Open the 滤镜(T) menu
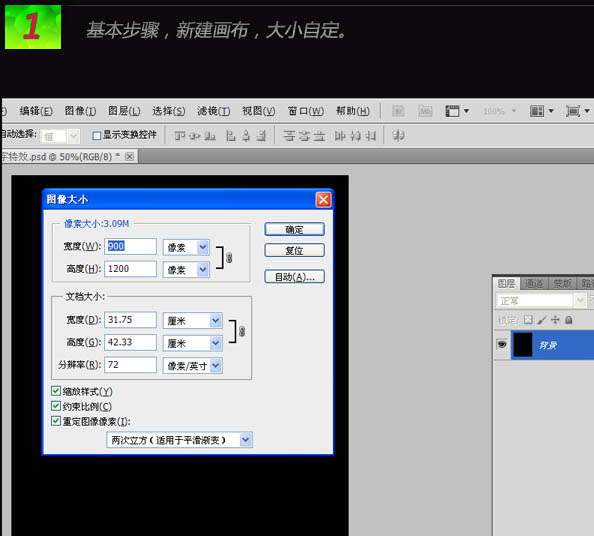594x536 pixels. 213,111
